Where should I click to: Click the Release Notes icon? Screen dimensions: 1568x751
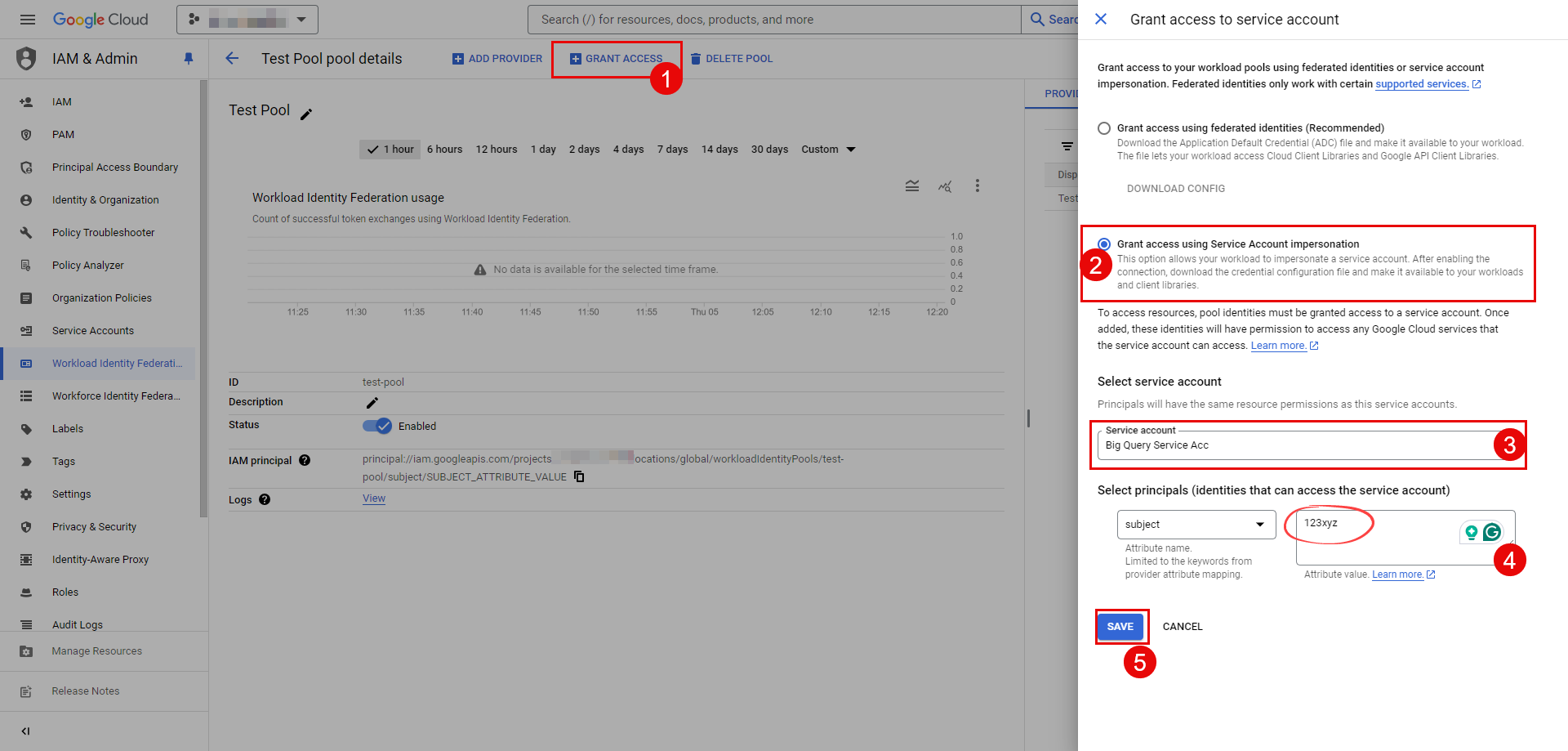26,691
